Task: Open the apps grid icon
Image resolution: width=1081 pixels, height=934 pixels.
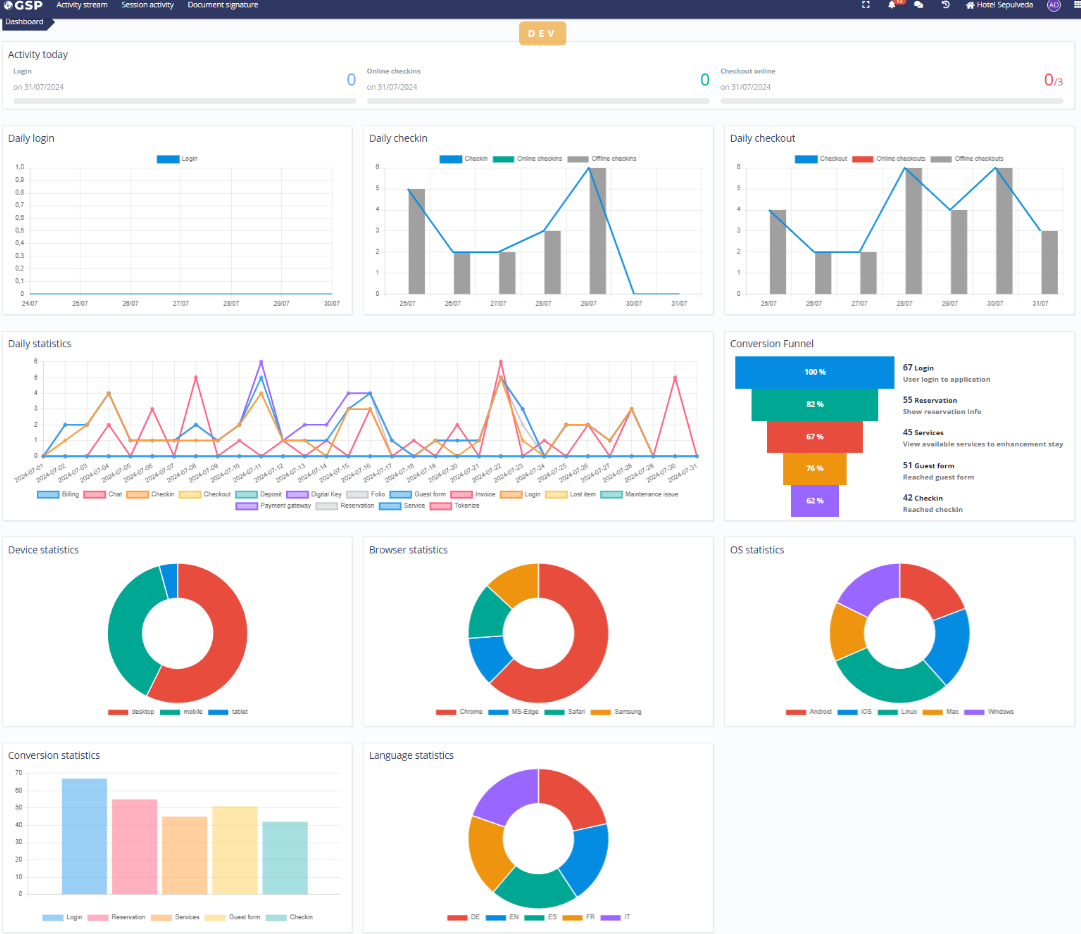Action: [x=1076, y=5]
